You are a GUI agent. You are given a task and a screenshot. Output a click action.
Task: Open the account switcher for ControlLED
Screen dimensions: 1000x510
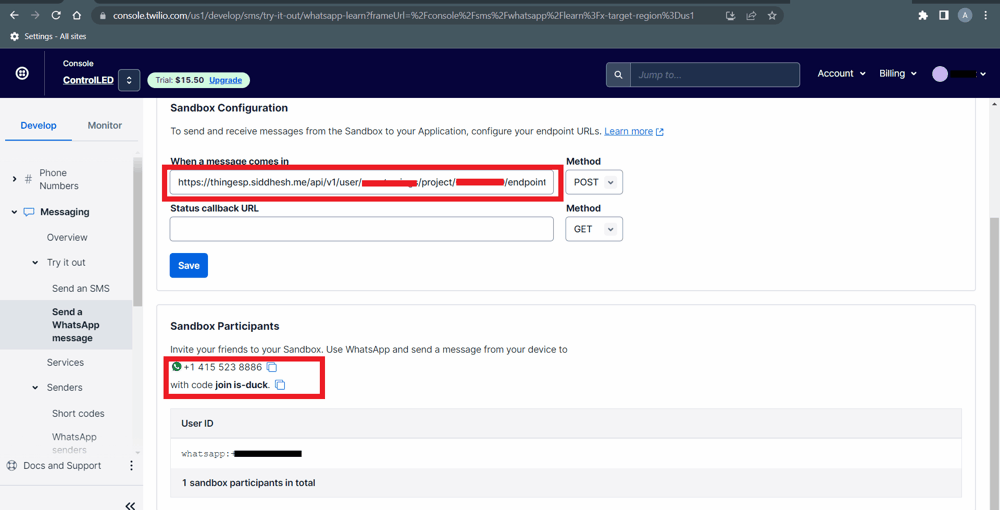pos(129,80)
